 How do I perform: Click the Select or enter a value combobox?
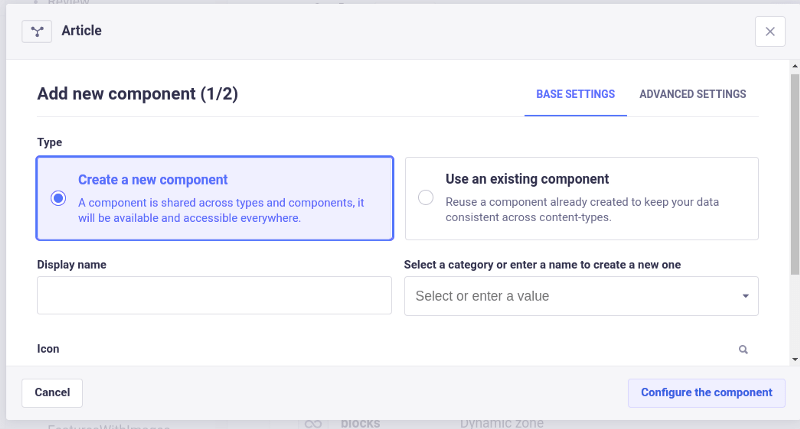(570, 296)
